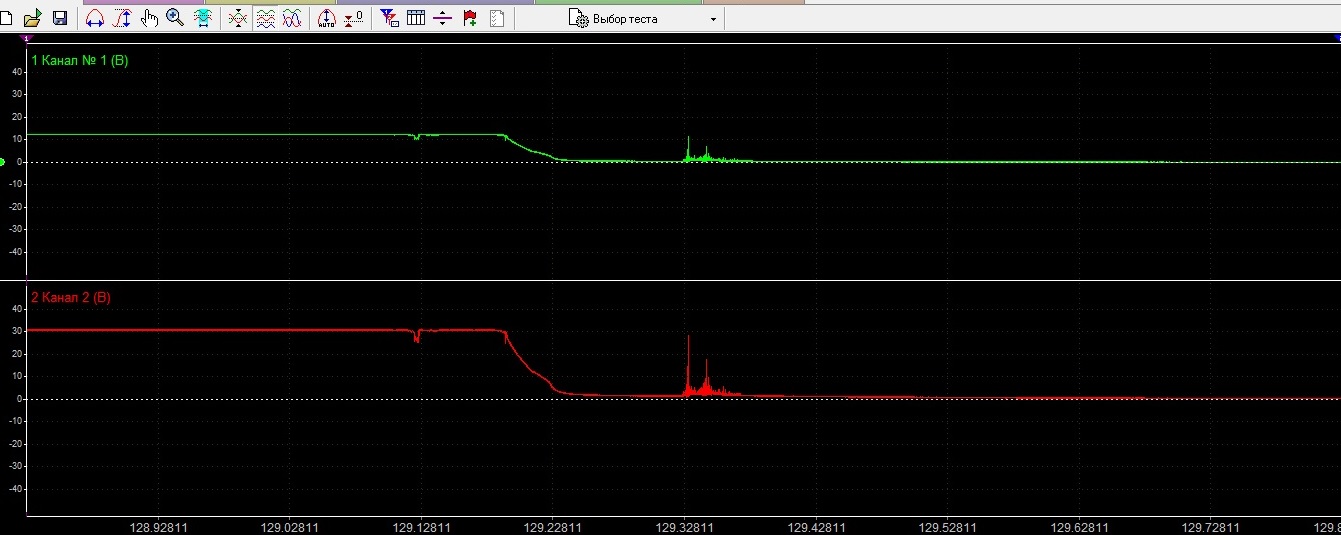Click time label 128.92811

click(158, 527)
